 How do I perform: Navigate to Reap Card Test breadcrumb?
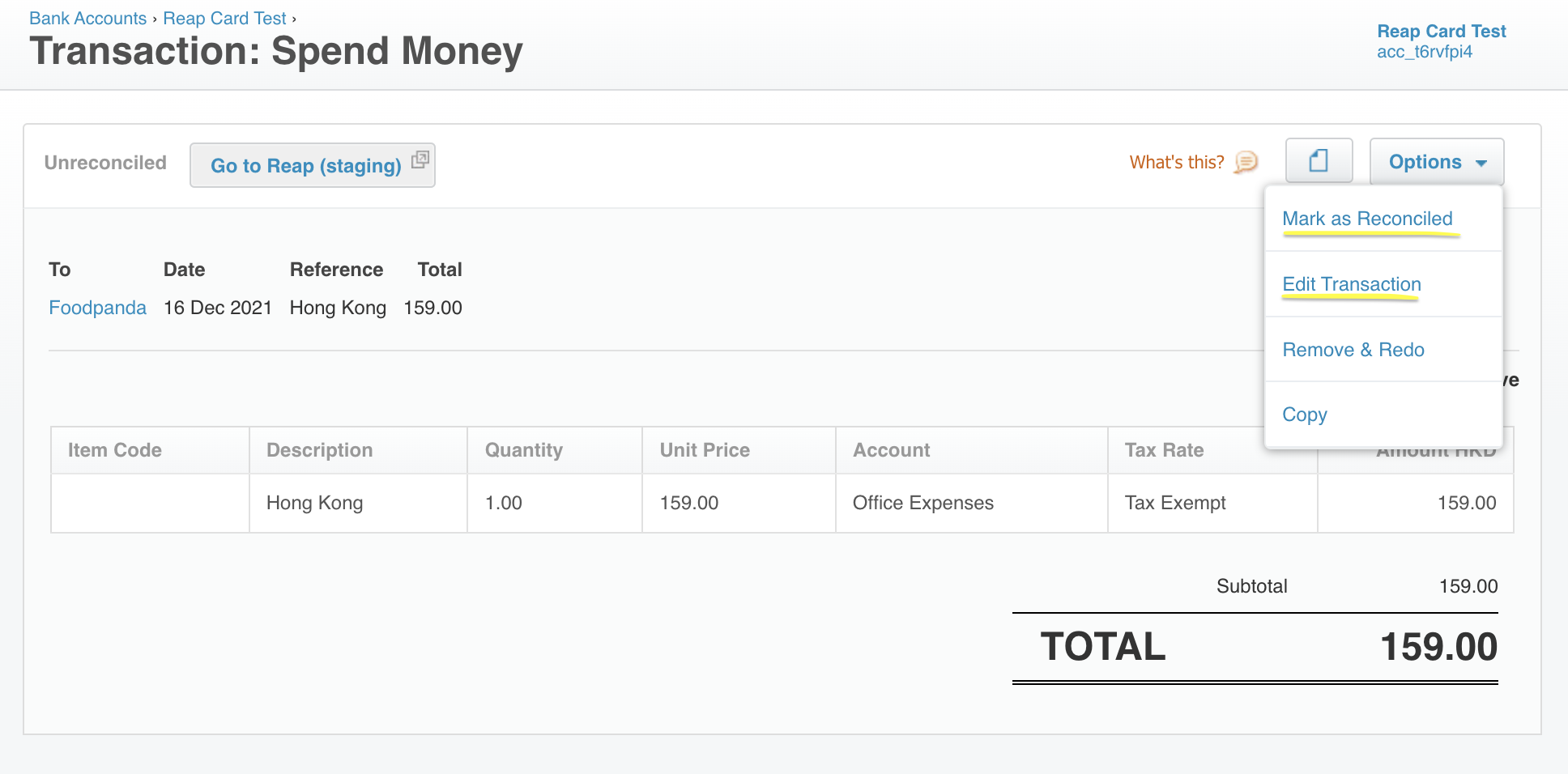[x=224, y=19]
